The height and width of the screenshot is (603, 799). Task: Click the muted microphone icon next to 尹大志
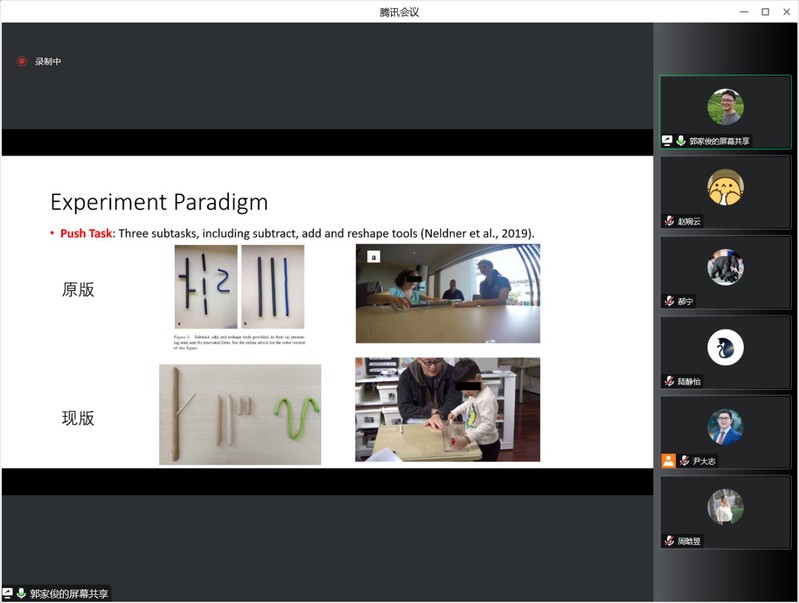[684, 461]
